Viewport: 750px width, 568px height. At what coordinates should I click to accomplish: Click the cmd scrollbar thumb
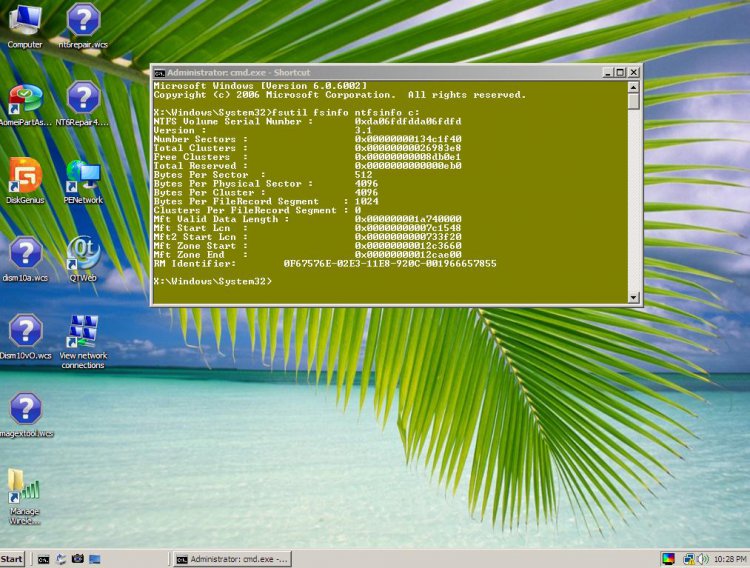click(x=633, y=101)
